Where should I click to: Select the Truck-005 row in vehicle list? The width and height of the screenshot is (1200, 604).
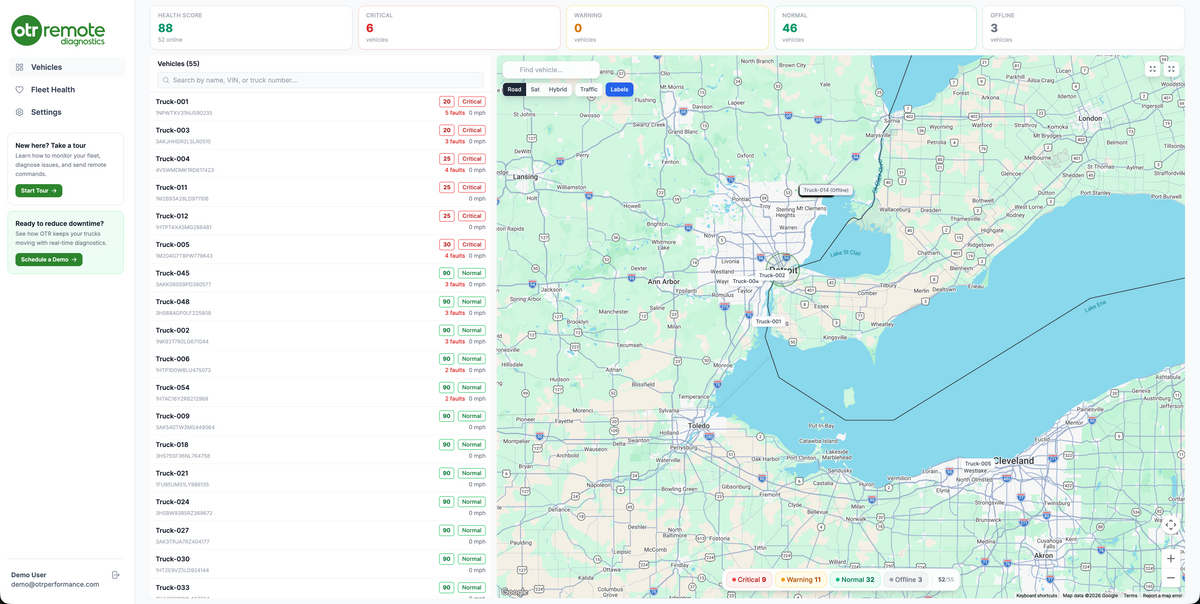tap(320, 250)
